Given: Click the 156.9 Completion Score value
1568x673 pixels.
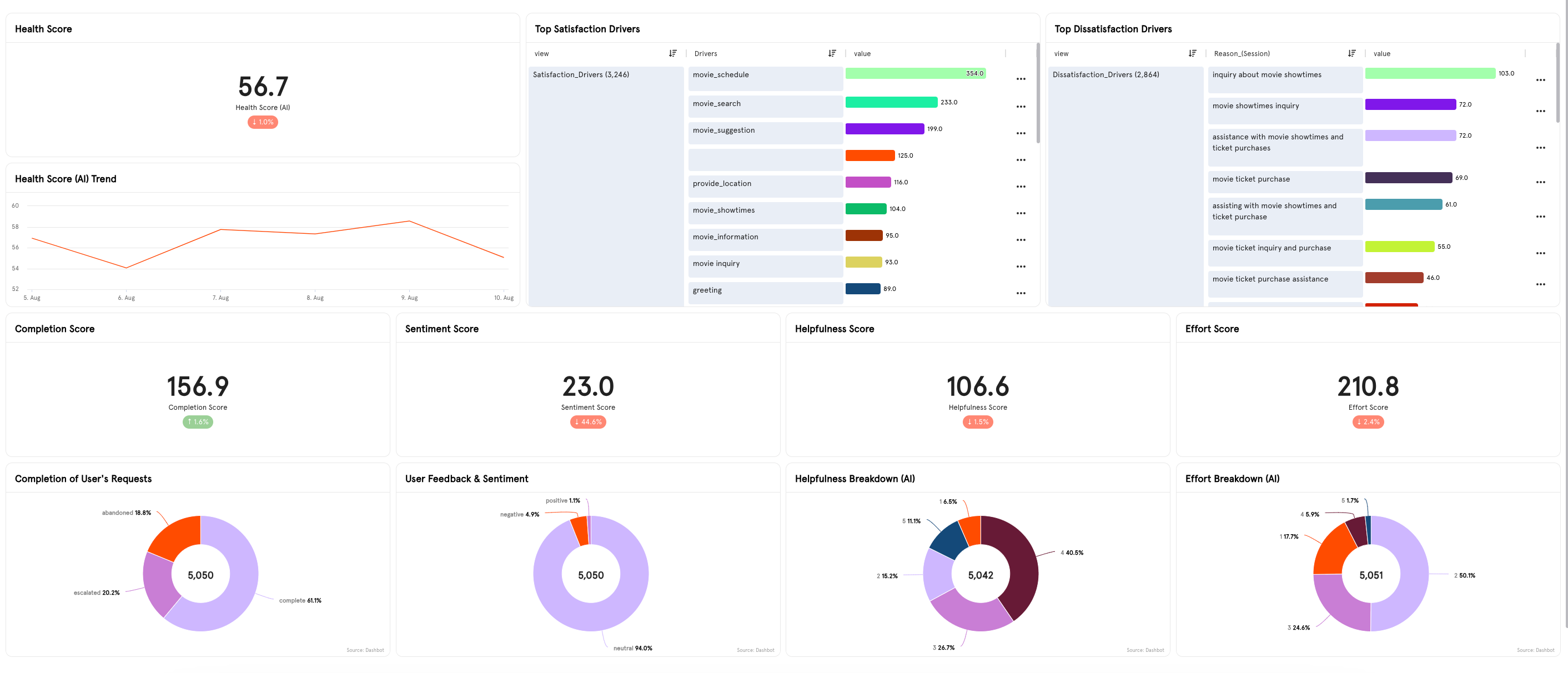Looking at the screenshot, I should (x=198, y=386).
